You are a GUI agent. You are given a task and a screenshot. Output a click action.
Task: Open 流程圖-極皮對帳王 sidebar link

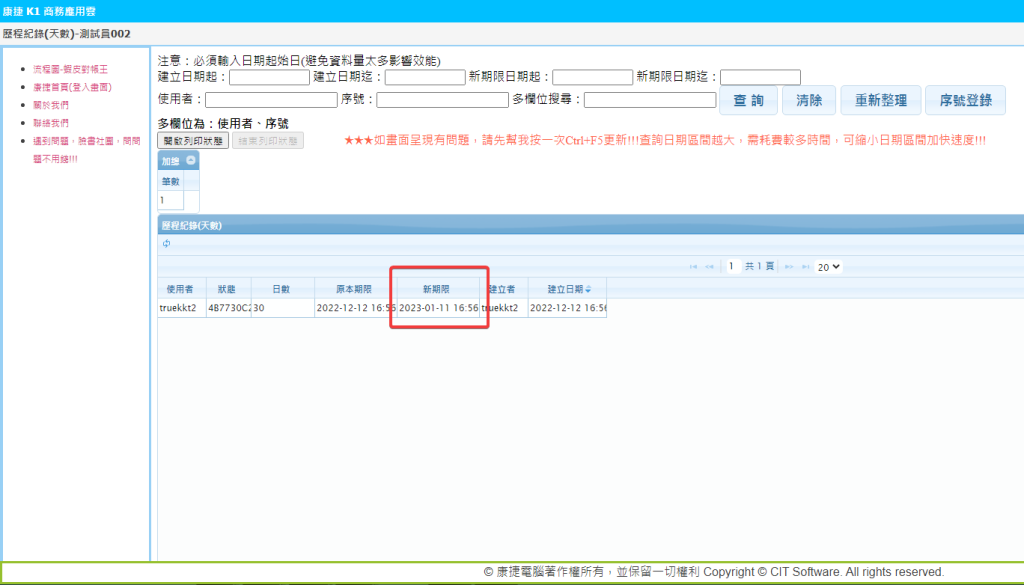(70, 69)
